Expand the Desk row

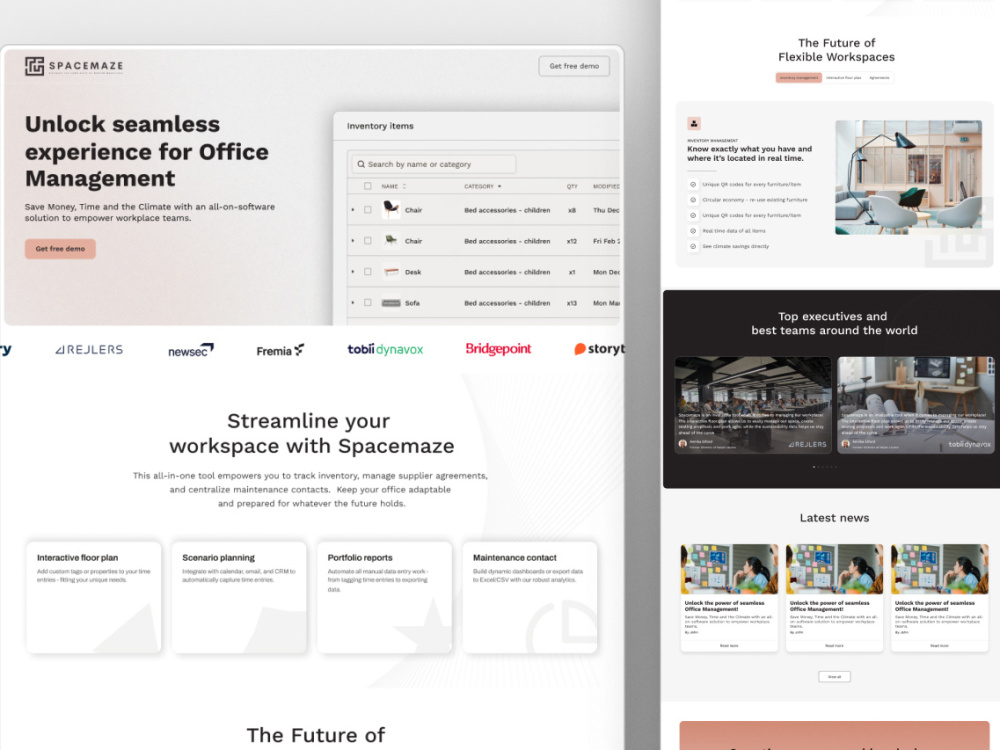(x=353, y=272)
